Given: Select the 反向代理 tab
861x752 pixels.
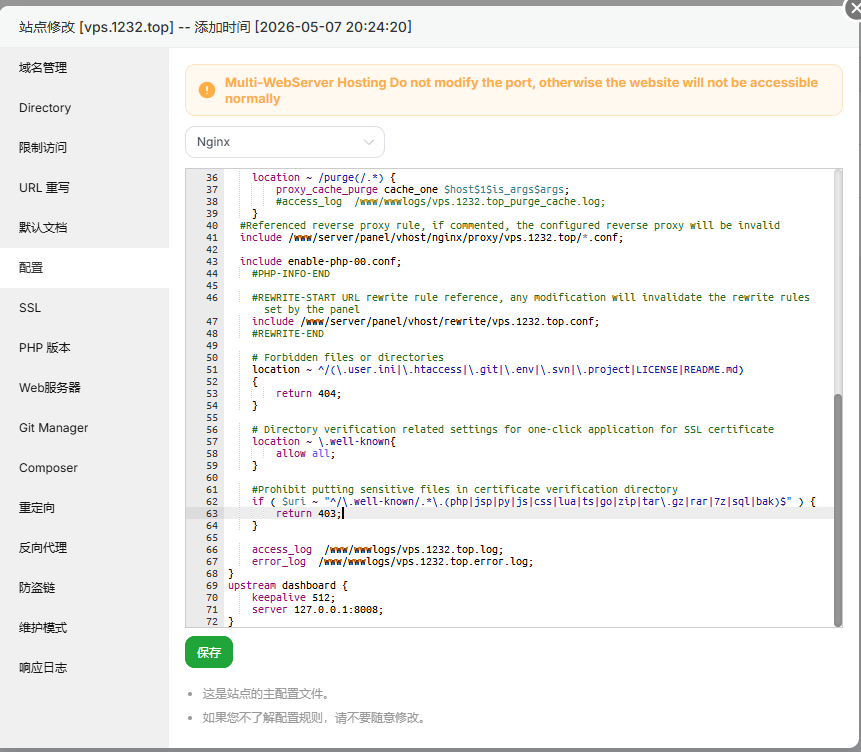Looking at the screenshot, I should (43, 548).
